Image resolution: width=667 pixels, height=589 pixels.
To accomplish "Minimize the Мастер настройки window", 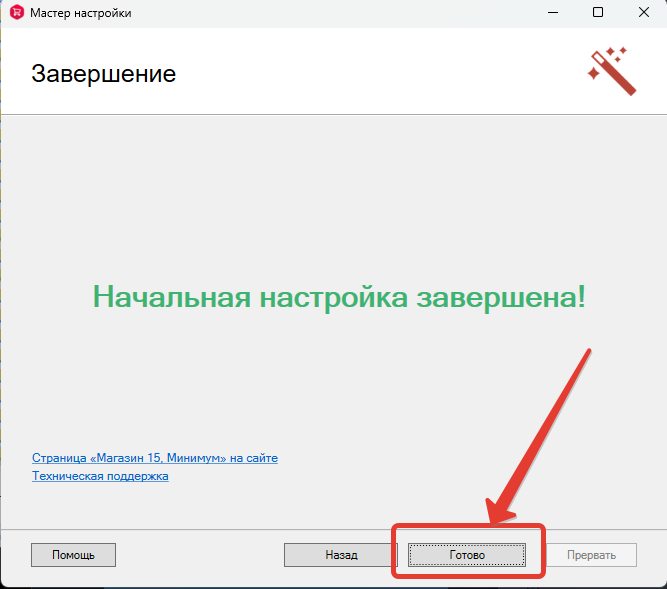I will tap(551, 13).
